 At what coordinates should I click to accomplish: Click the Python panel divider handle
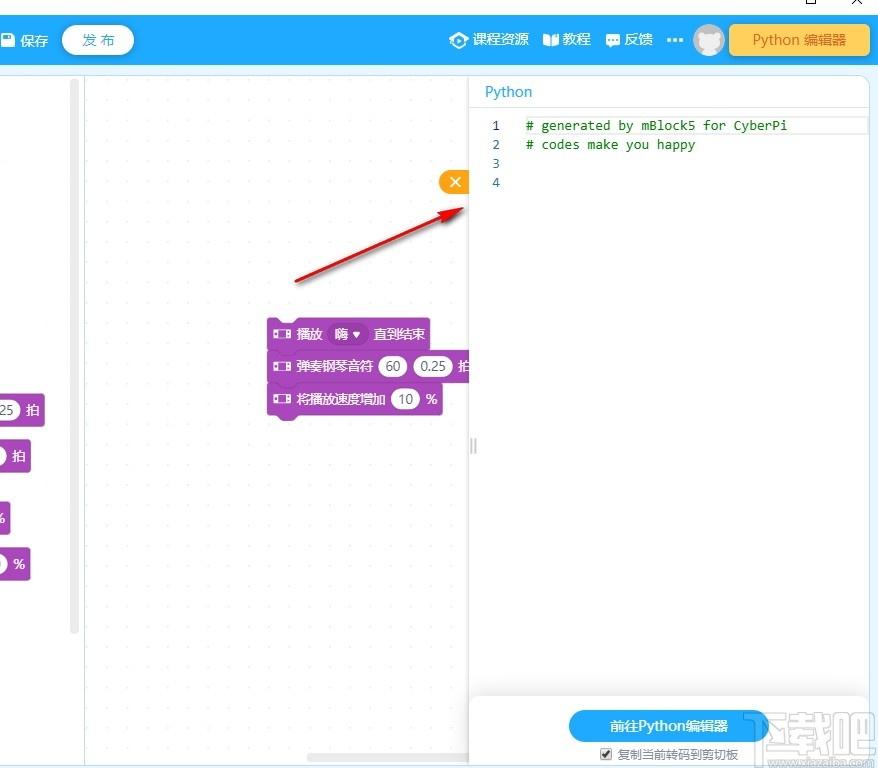[x=473, y=446]
